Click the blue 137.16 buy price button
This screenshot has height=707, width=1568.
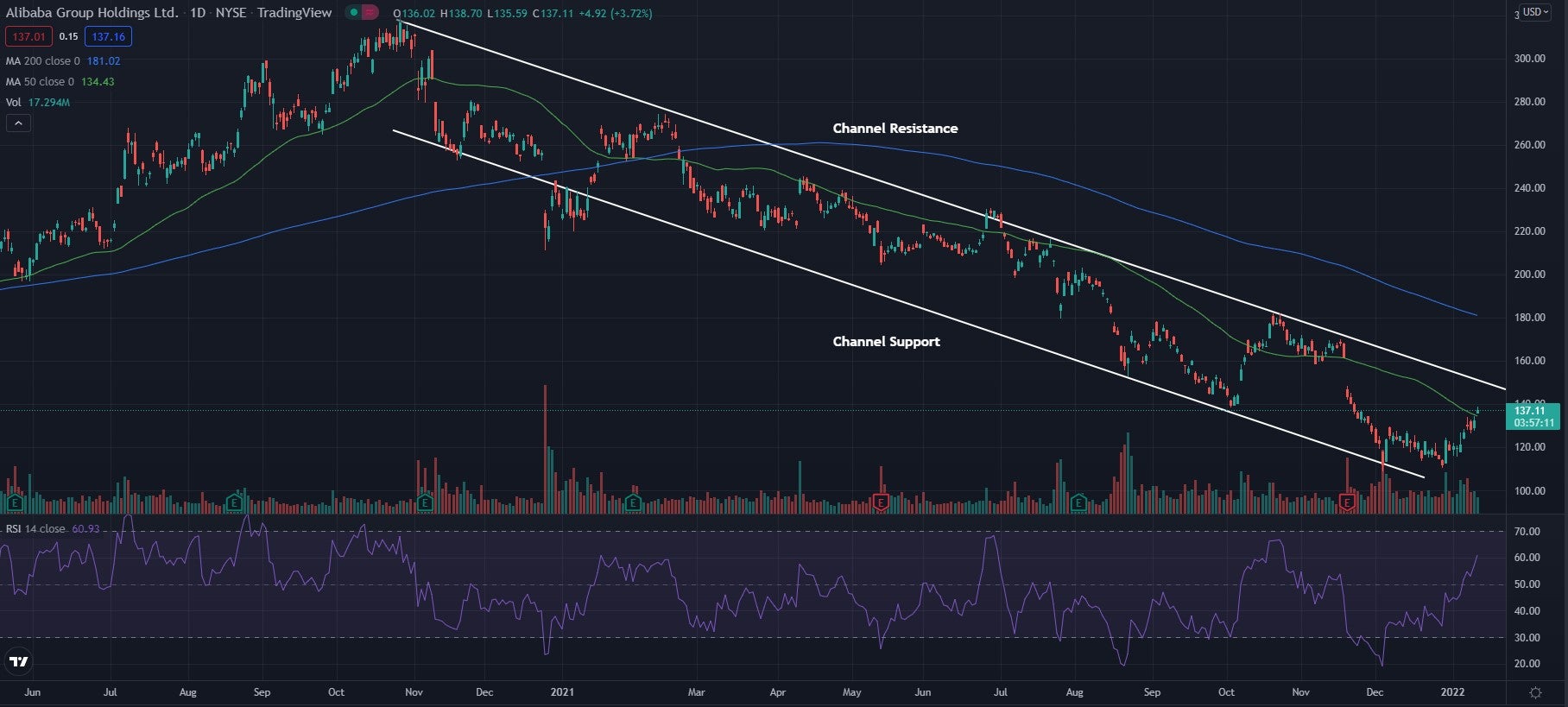108,36
